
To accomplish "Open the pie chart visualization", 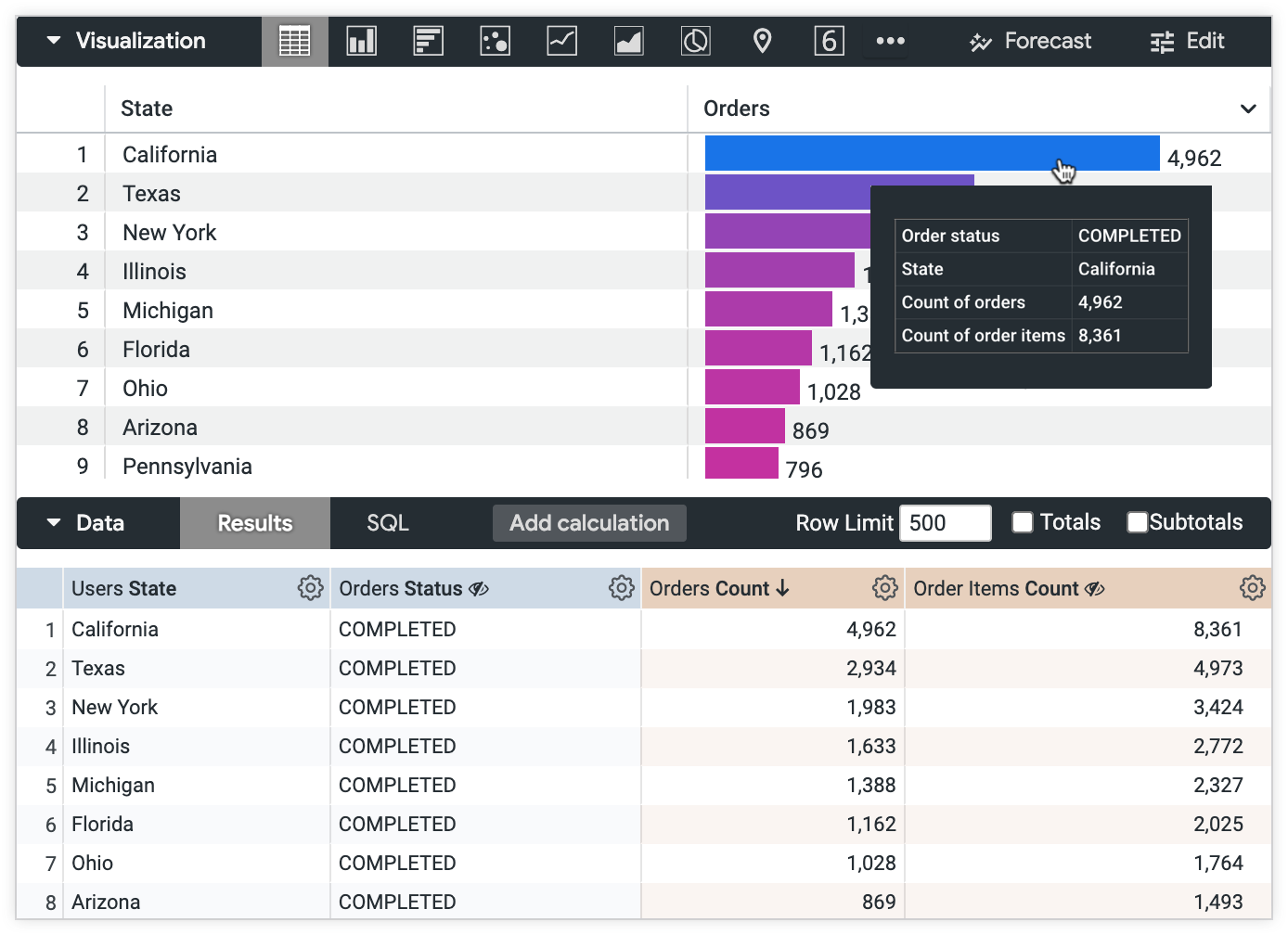I will tap(695, 40).
